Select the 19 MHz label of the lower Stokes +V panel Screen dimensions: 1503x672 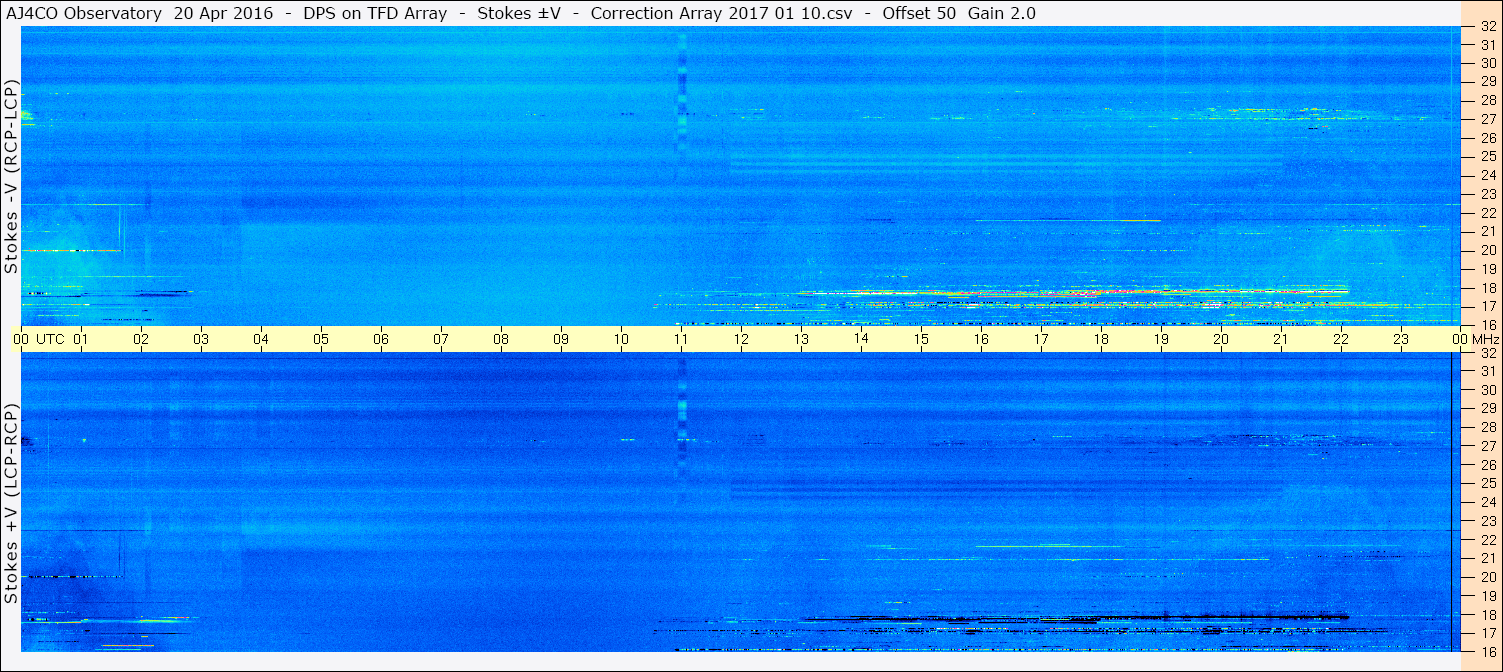[x=1488, y=596]
